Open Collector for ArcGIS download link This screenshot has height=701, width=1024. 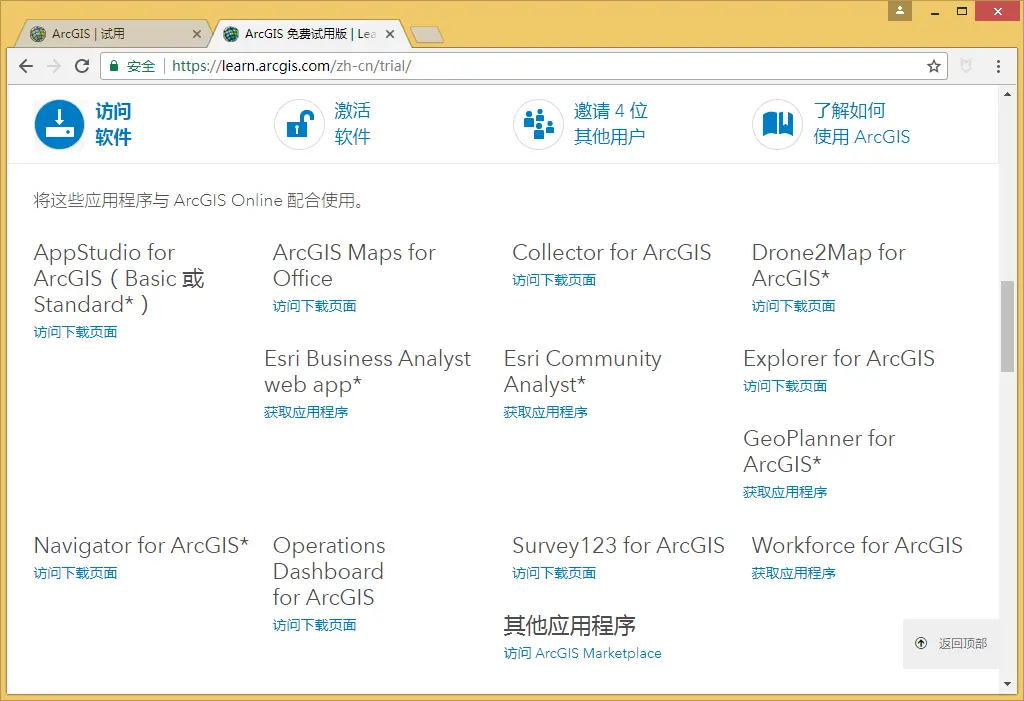coord(554,280)
